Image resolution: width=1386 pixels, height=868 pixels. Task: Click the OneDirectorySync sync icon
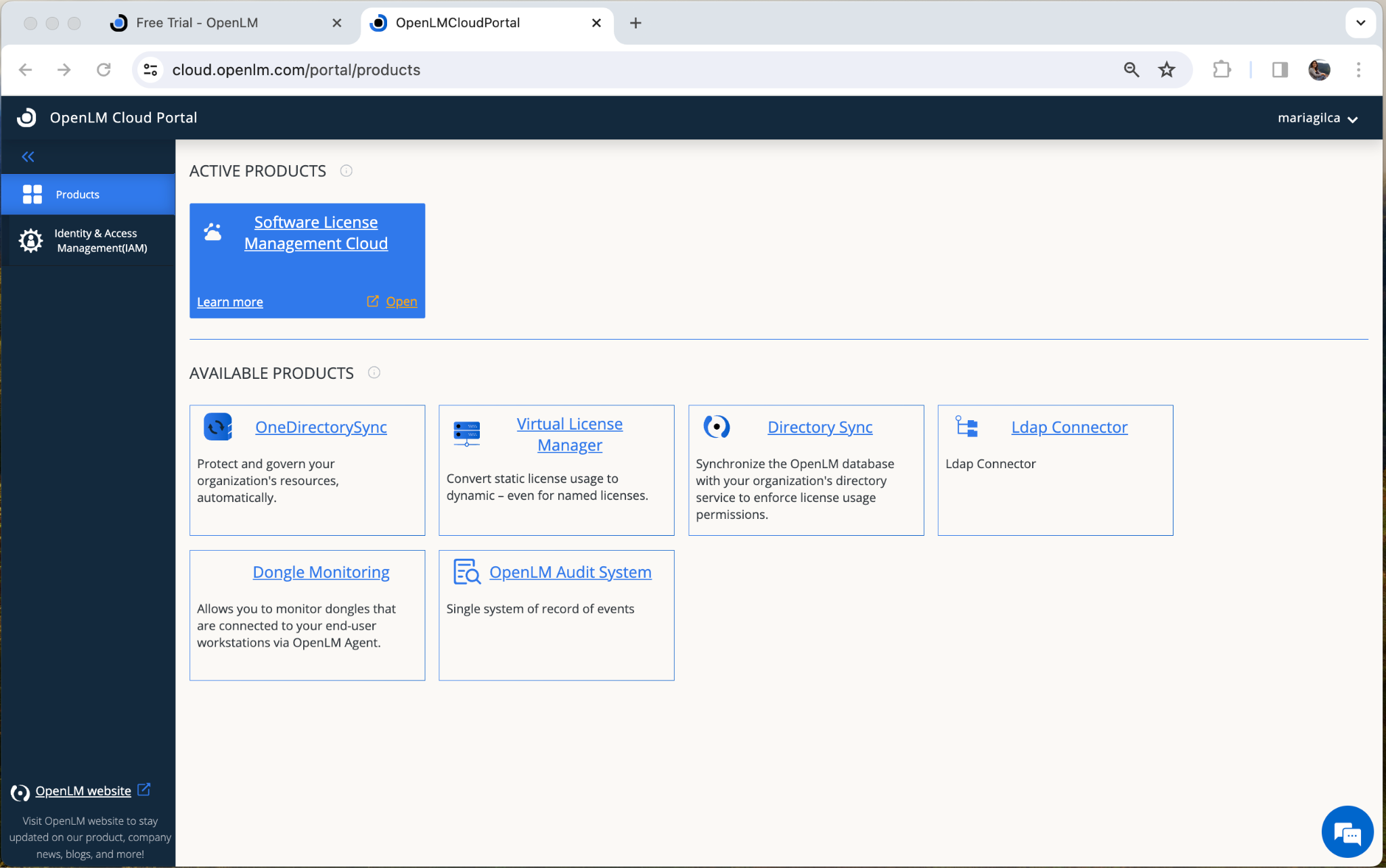pyautogui.click(x=218, y=427)
